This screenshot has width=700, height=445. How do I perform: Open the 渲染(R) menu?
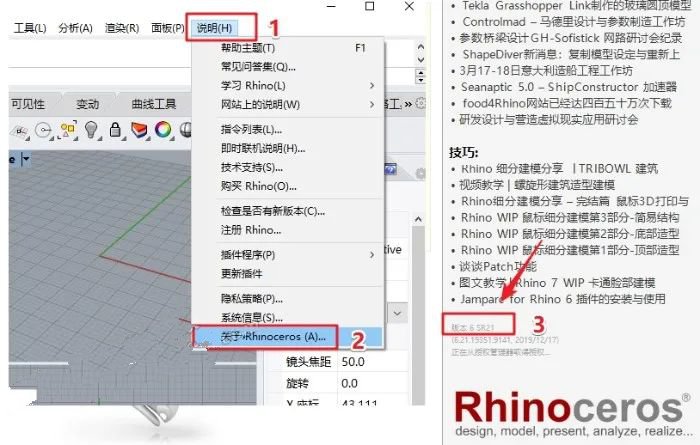[x=122, y=28]
